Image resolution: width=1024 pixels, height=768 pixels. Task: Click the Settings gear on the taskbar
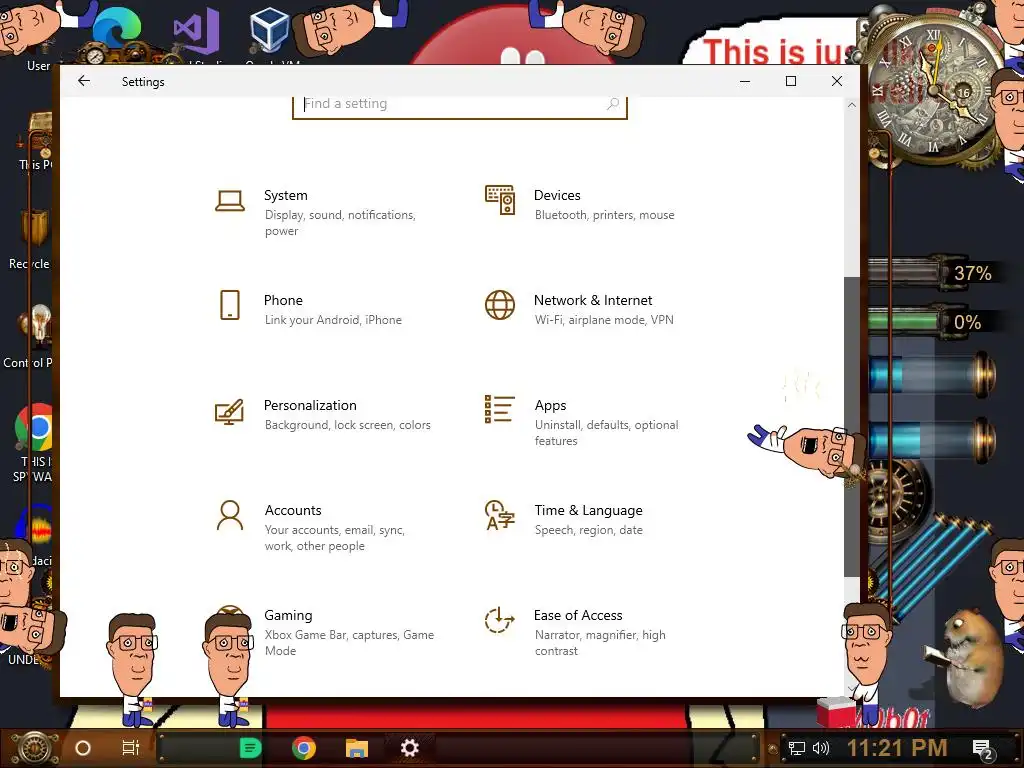[409, 748]
